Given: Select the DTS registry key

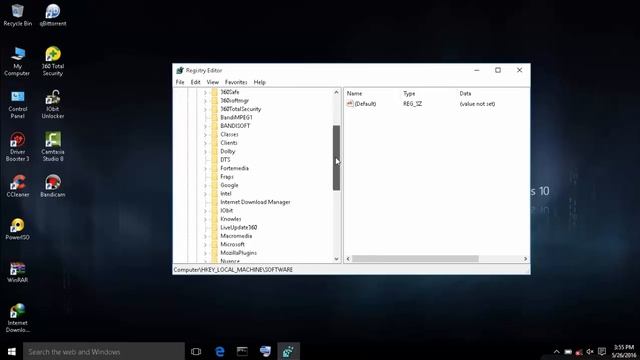Looking at the screenshot, I should pyautogui.click(x=225, y=160).
